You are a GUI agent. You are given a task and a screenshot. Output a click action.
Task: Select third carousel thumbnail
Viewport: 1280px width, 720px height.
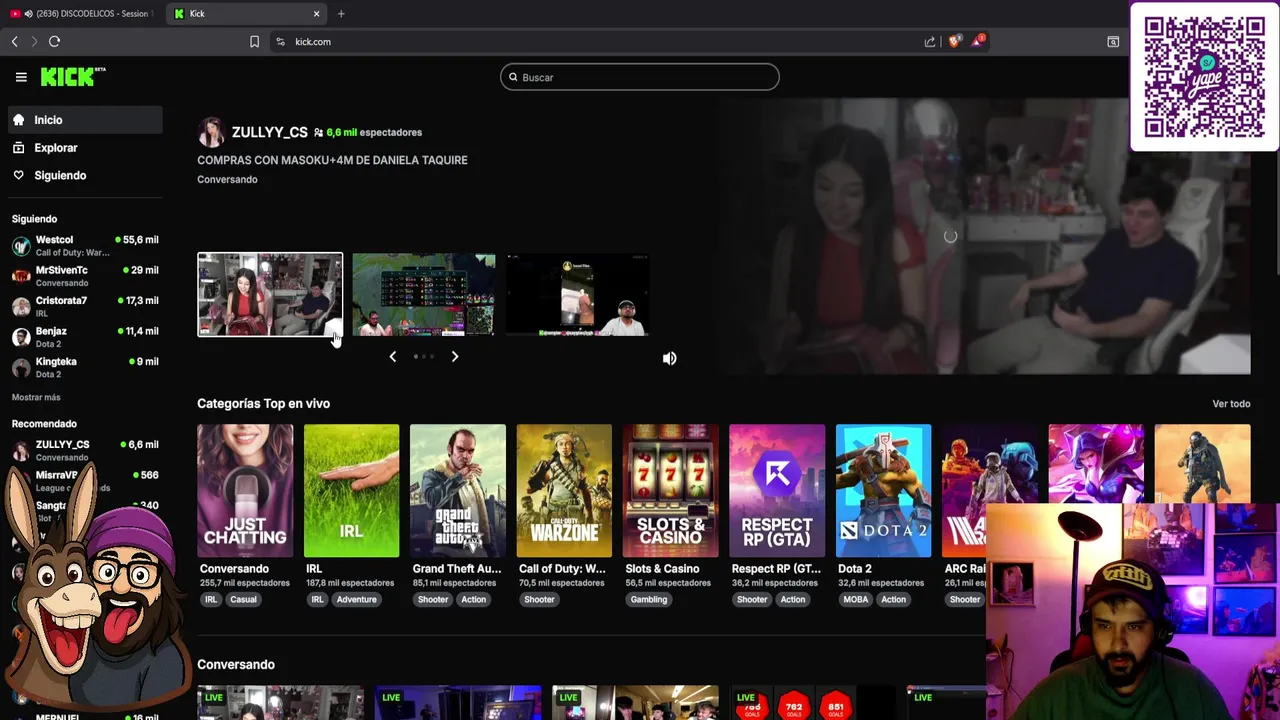click(x=578, y=294)
